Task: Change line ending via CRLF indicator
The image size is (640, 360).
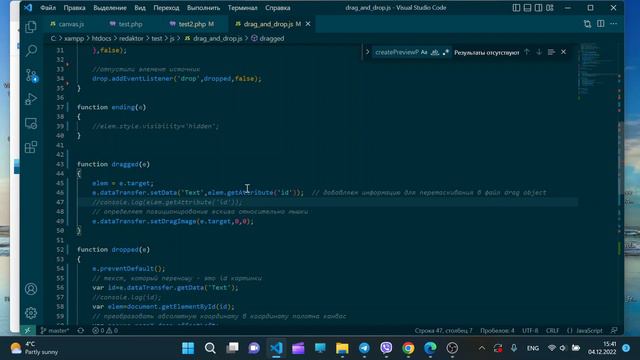Action: click(x=552, y=330)
